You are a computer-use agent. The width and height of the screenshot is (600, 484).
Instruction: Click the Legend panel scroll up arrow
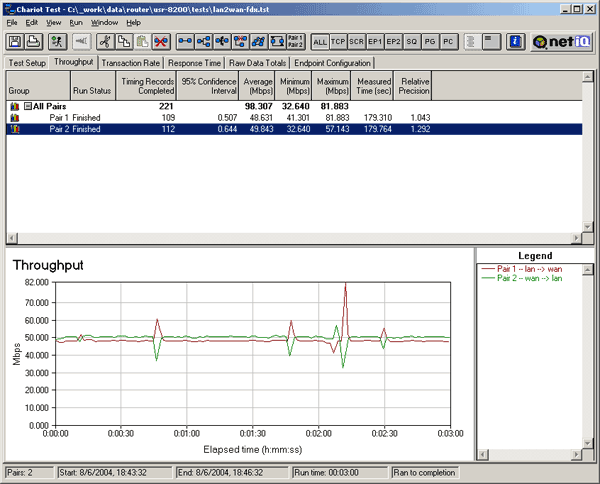[588, 270]
